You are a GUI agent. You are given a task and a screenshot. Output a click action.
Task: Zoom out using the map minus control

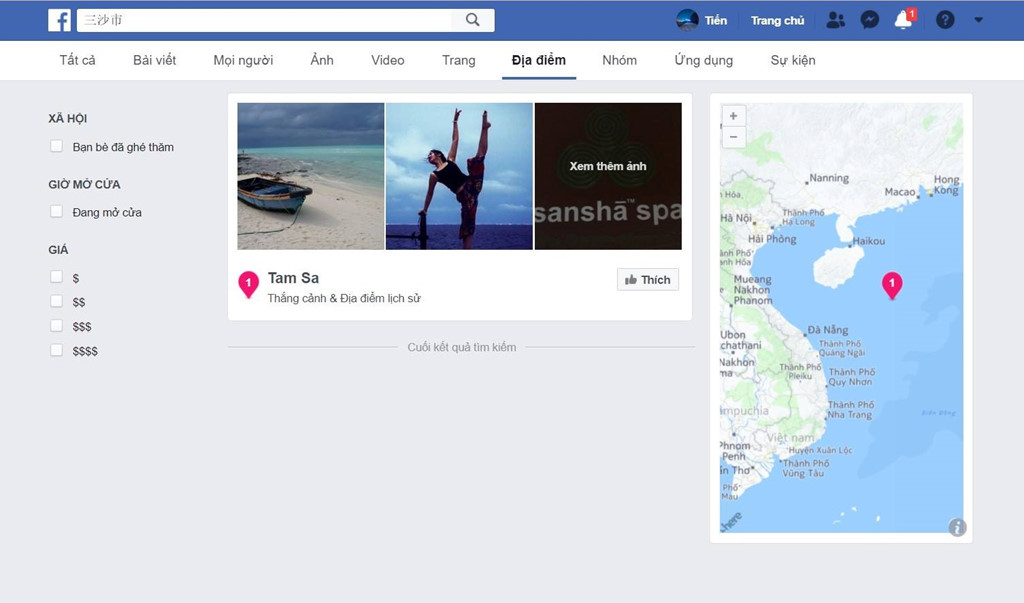pyautogui.click(x=733, y=136)
